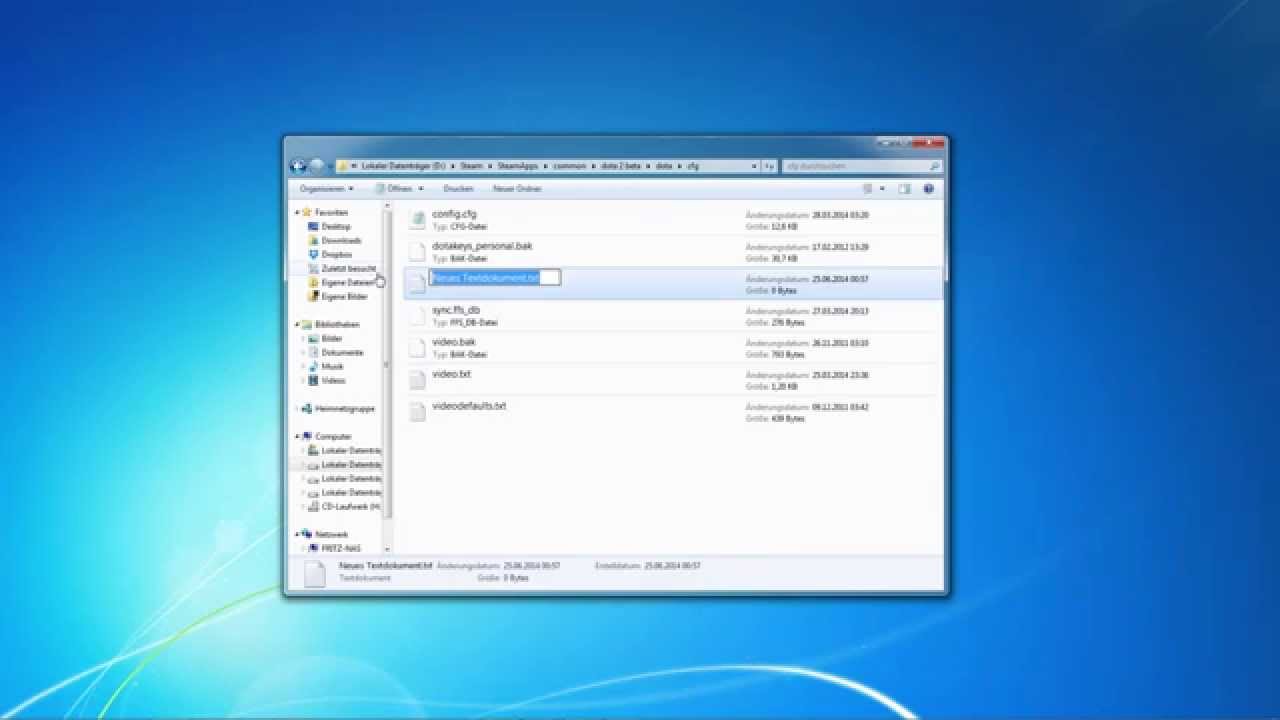
Task: Click inside the 'Neues Textdokument.txt' rename box
Action: coord(495,278)
